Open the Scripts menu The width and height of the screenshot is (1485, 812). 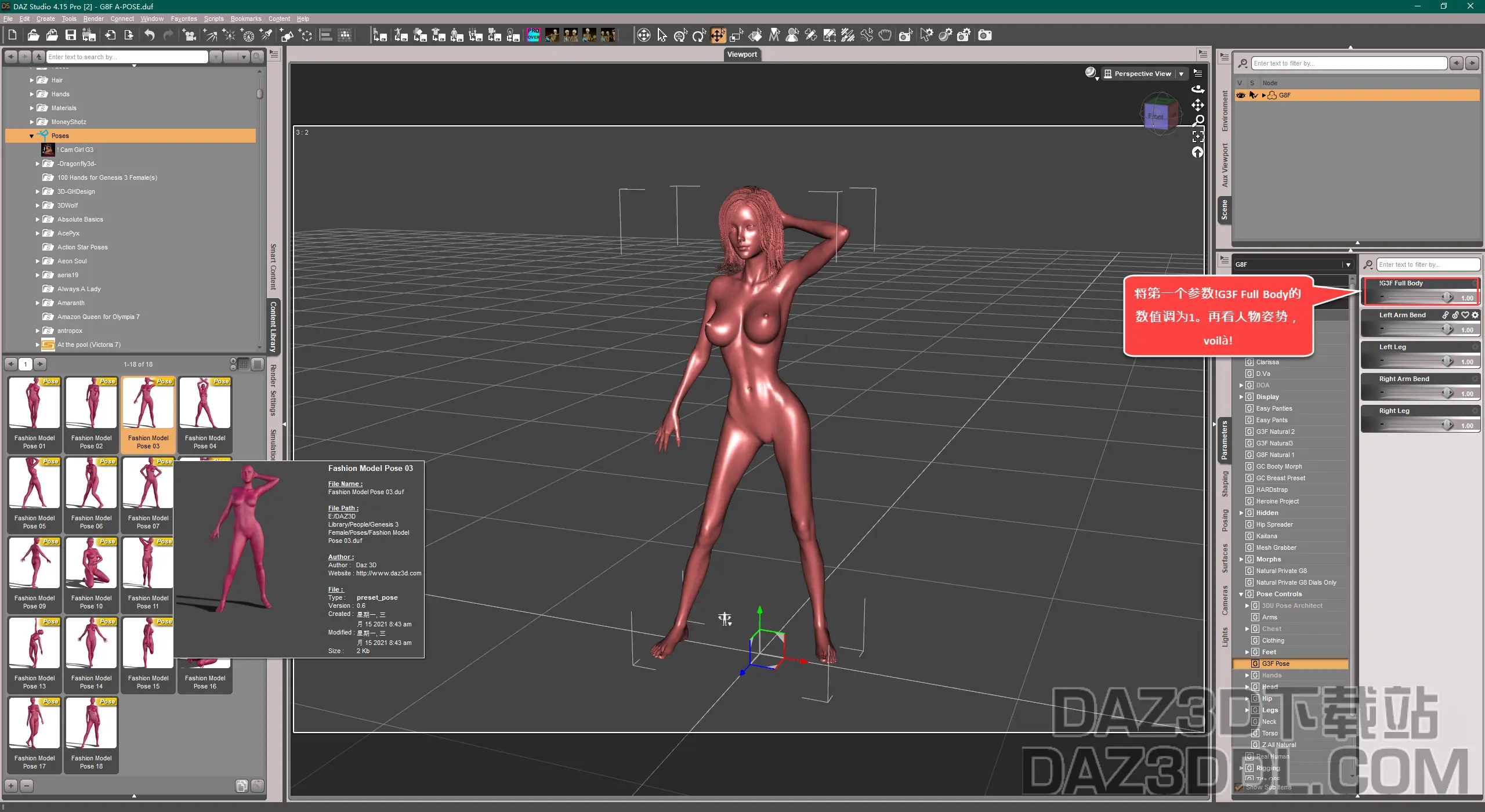tap(213, 19)
